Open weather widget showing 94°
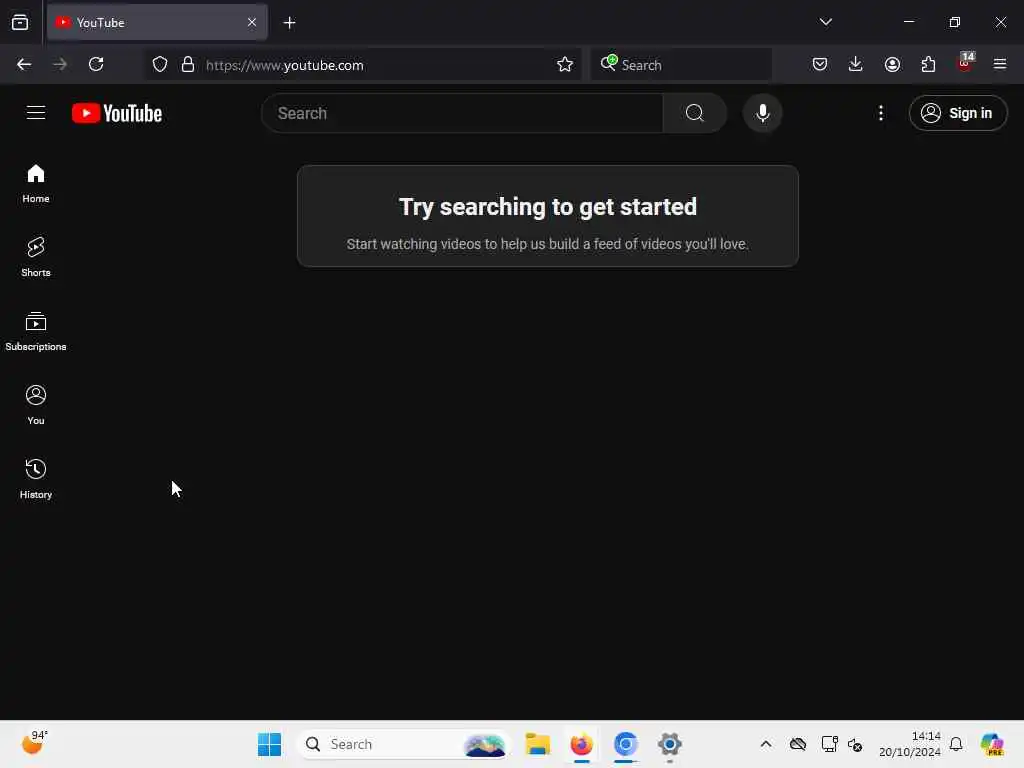Screen dimensions: 1024x768 coord(34,743)
